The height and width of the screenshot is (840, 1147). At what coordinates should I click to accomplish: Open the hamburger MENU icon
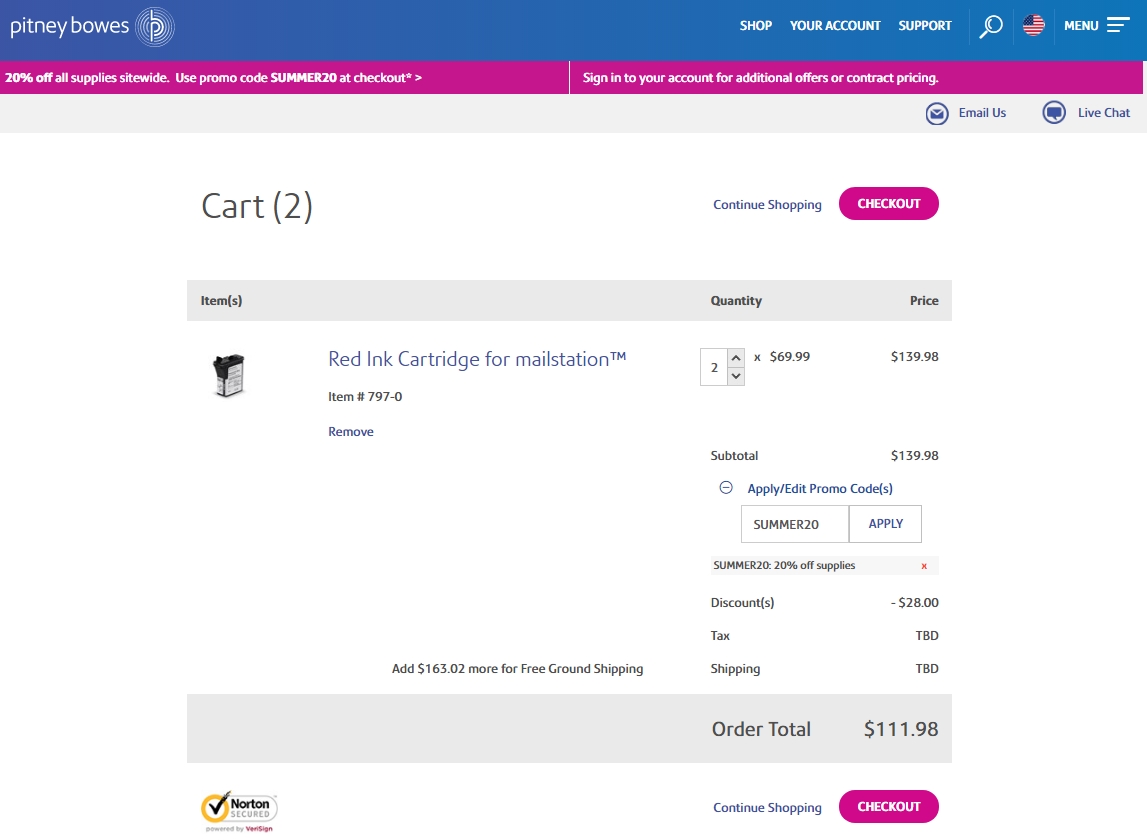pos(1118,26)
